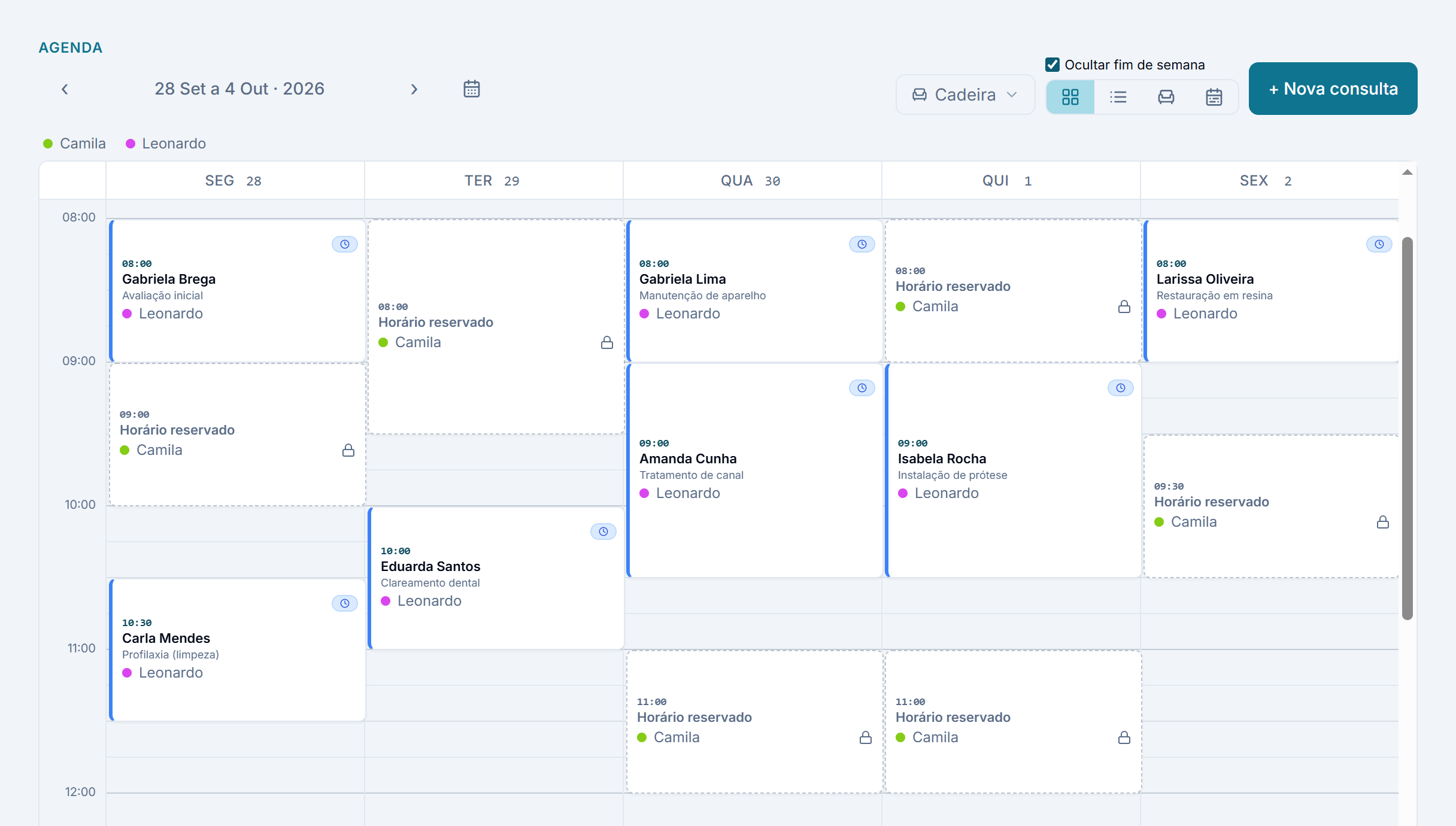Click clock icon on Gabriela Brega appointment
1456x826 pixels.
tap(345, 244)
